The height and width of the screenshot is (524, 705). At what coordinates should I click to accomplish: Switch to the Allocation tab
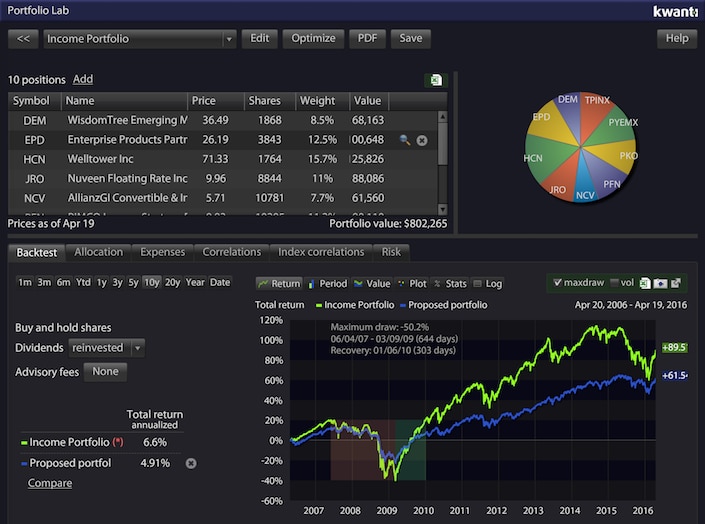98,252
